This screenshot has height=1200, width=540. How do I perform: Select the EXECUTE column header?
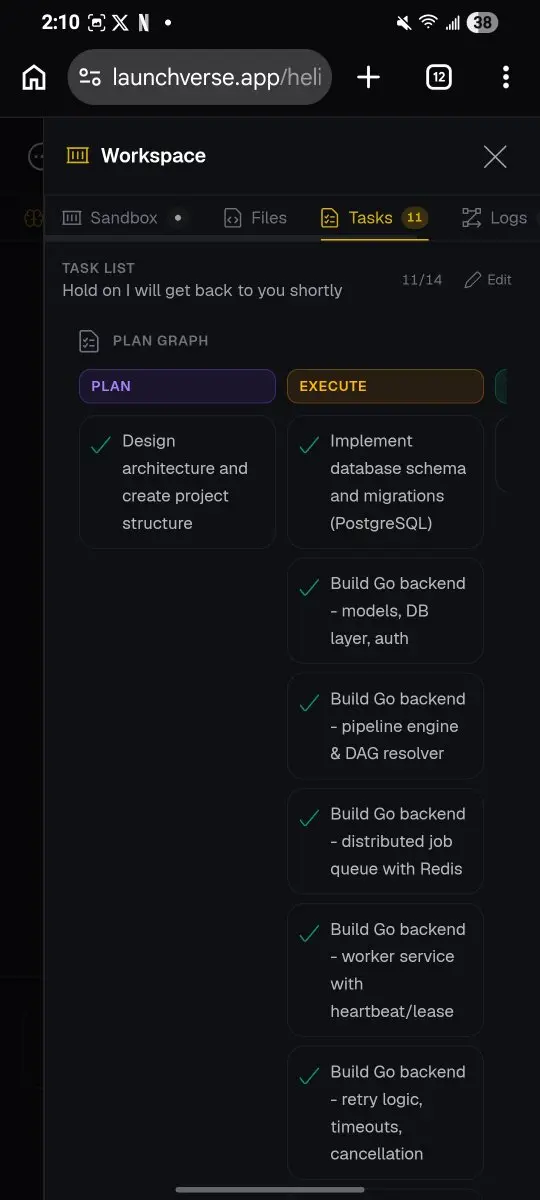385,386
